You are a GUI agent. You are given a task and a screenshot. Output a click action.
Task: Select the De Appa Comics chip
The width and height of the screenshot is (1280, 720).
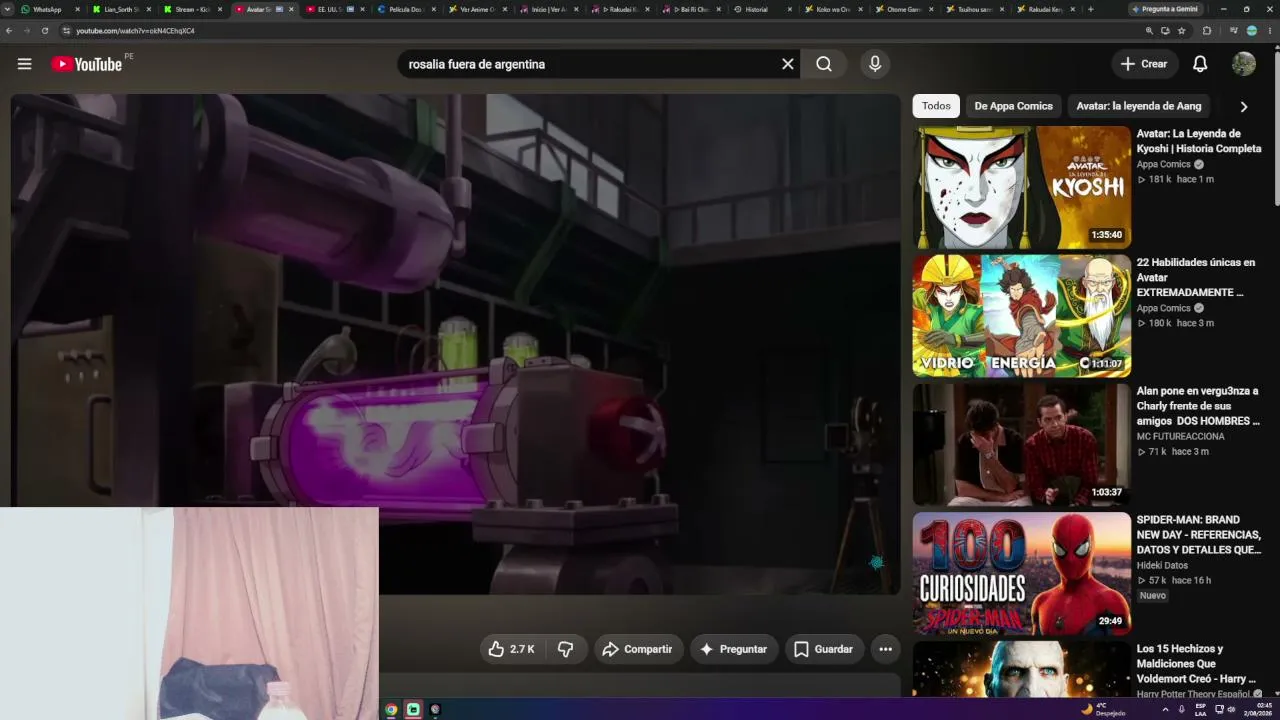[x=1013, y=106]
